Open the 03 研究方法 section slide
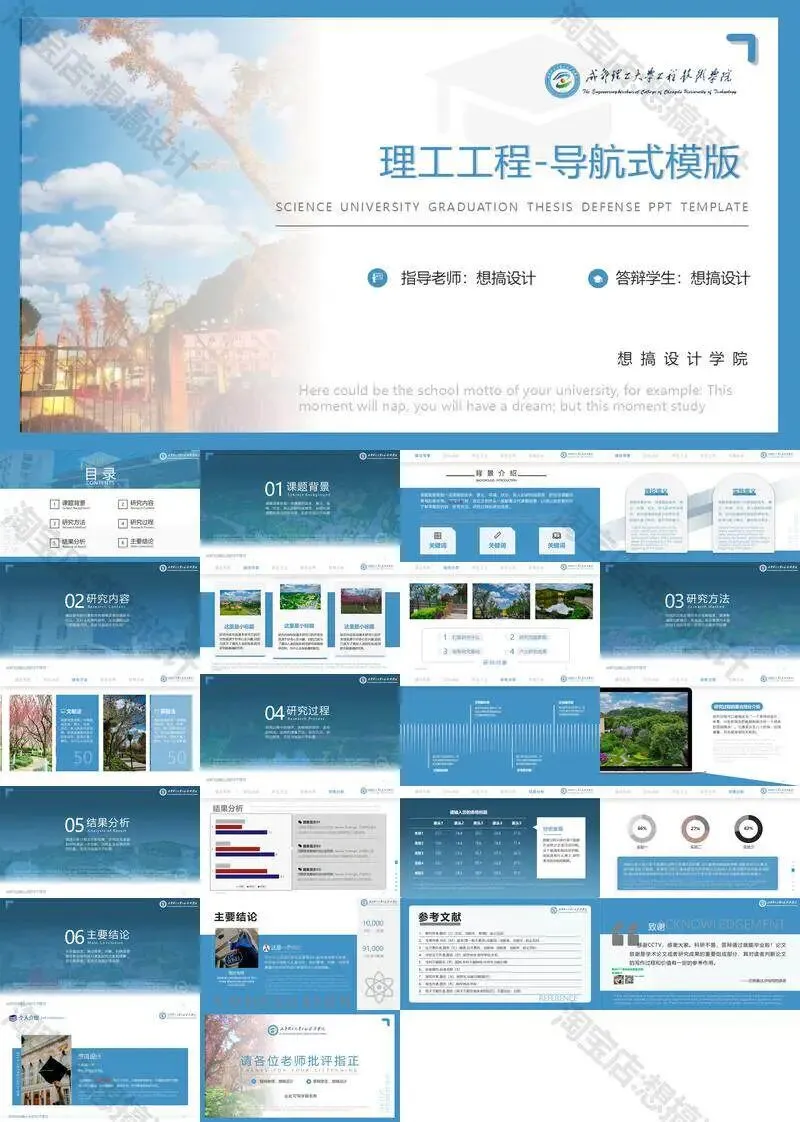The width and height of the screenshot is (800, 1122). tap(700, 617)
